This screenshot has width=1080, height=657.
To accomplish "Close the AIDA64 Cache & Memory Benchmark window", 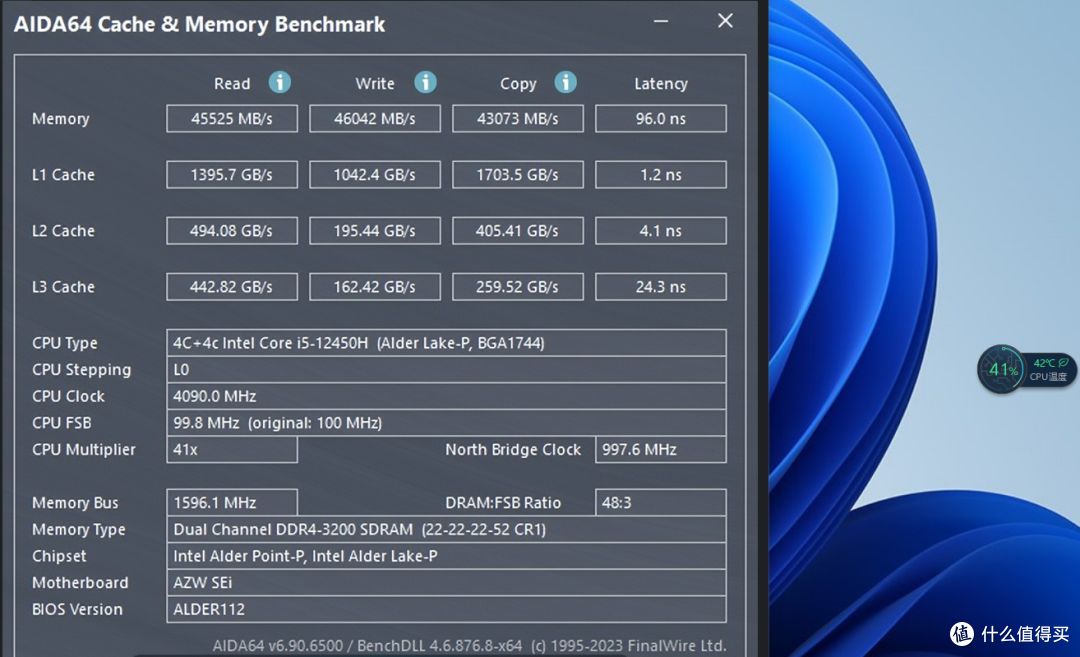I will click(725, 21).
